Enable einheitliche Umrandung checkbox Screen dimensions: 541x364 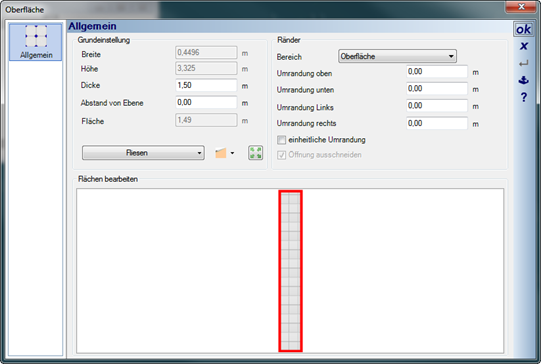(282, 140)
